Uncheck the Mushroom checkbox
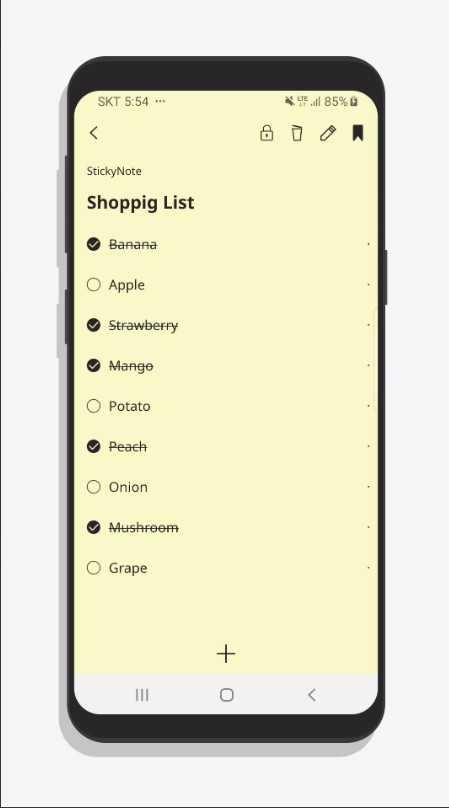This screenshot has width=449, height=808. pos(93,528)
